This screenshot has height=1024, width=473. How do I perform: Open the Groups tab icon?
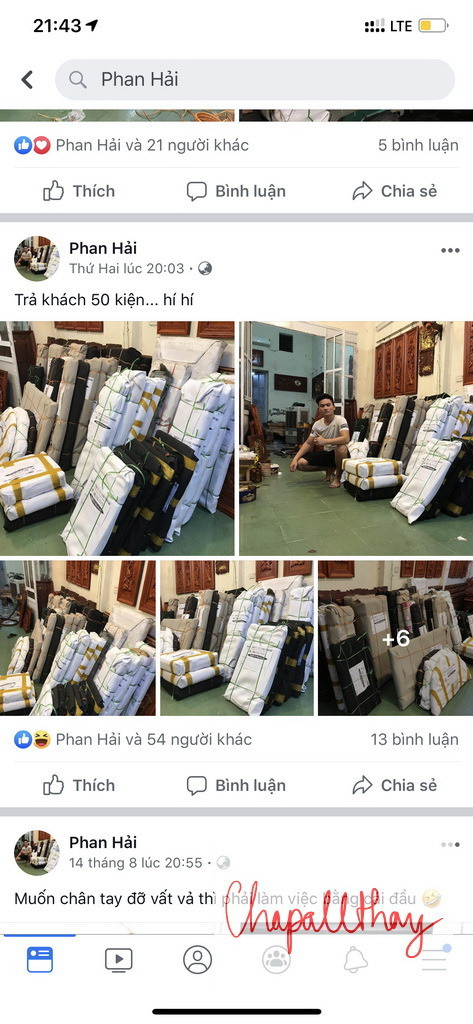(x=276, y=959)
